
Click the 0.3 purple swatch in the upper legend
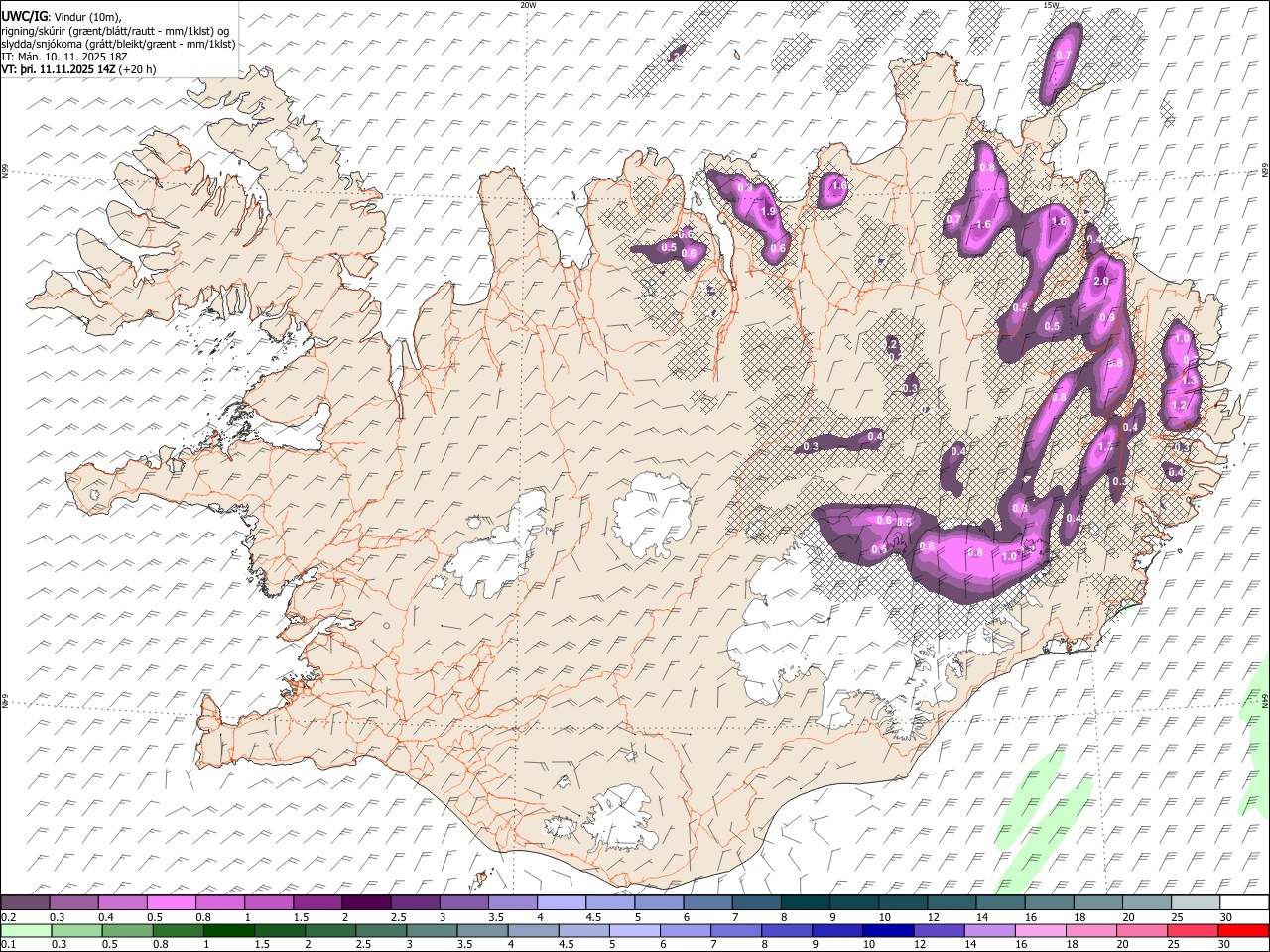coord(74,903)
